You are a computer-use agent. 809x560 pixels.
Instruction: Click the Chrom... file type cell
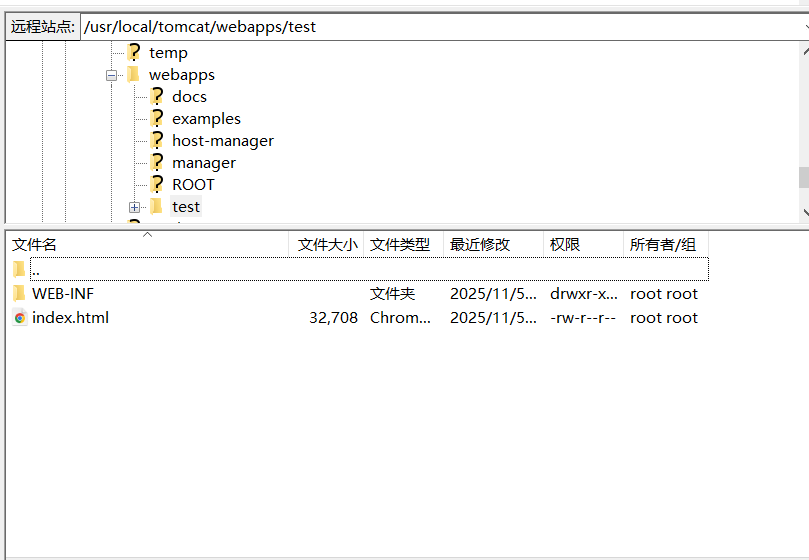400,317
